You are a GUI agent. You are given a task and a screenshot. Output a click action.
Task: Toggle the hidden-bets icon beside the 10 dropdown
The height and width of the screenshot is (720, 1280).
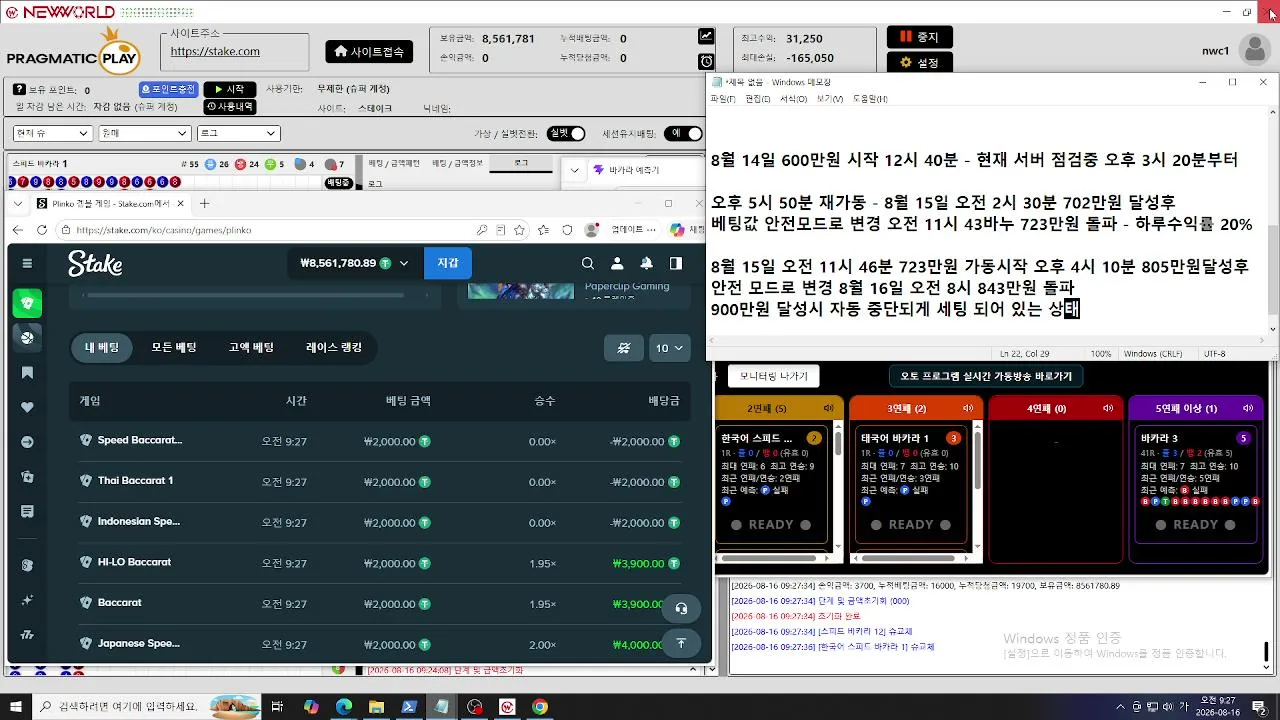(624, 348)
